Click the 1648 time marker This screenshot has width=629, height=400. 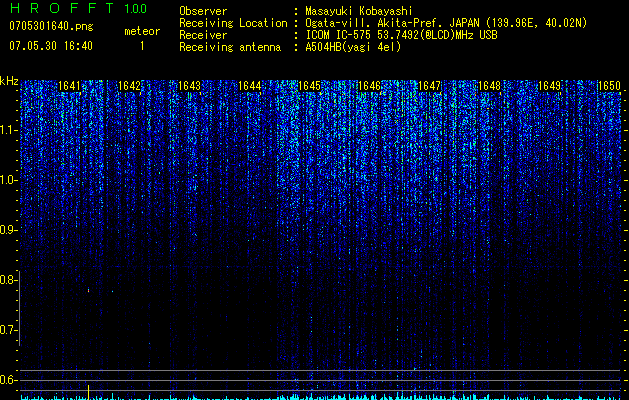pos(489,86)
